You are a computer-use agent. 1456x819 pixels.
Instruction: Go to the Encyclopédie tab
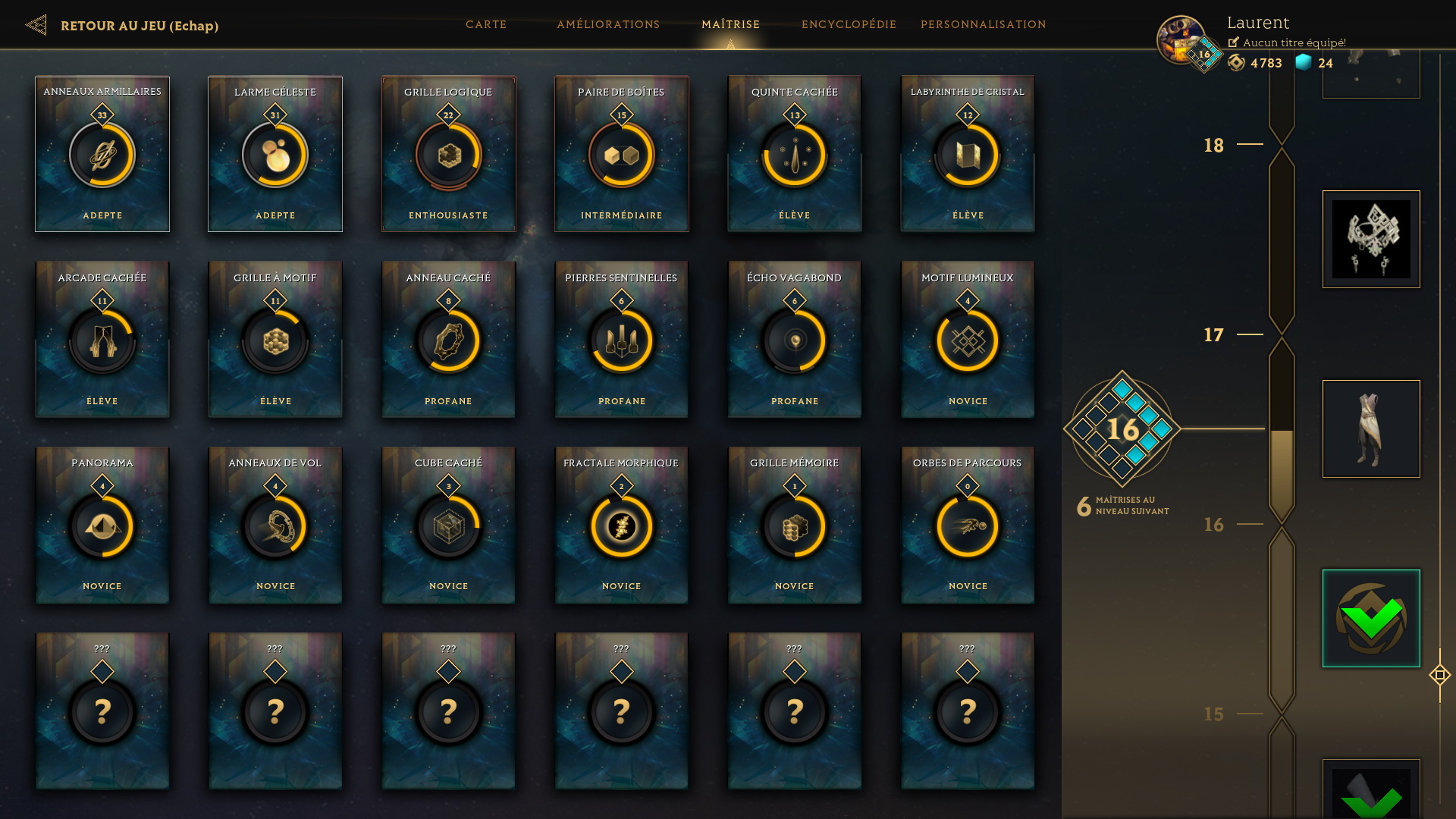849,24
